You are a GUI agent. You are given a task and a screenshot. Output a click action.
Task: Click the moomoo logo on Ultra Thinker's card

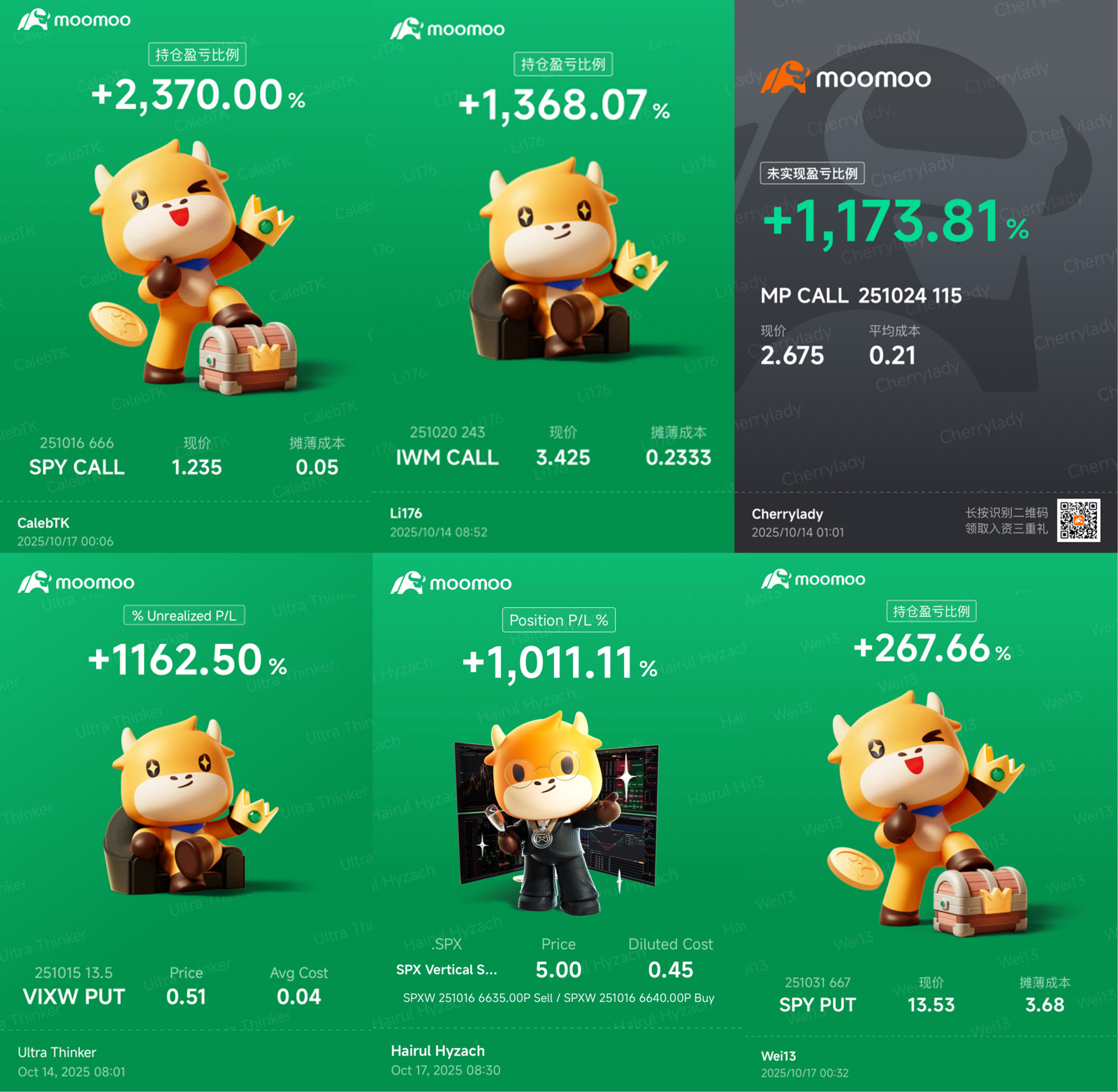tap(75, 582)
